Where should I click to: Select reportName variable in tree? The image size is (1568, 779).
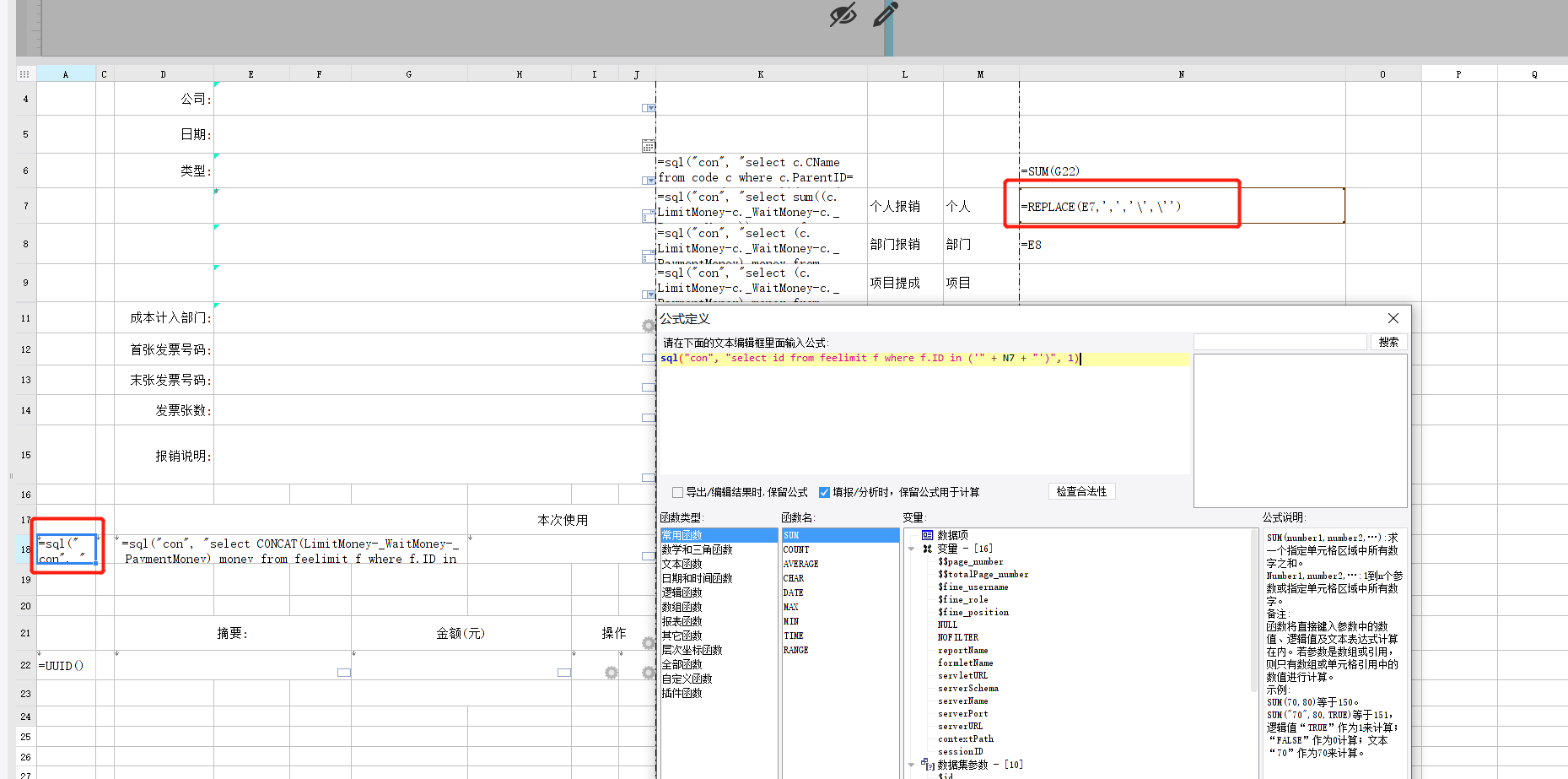(x=962, y=650)
